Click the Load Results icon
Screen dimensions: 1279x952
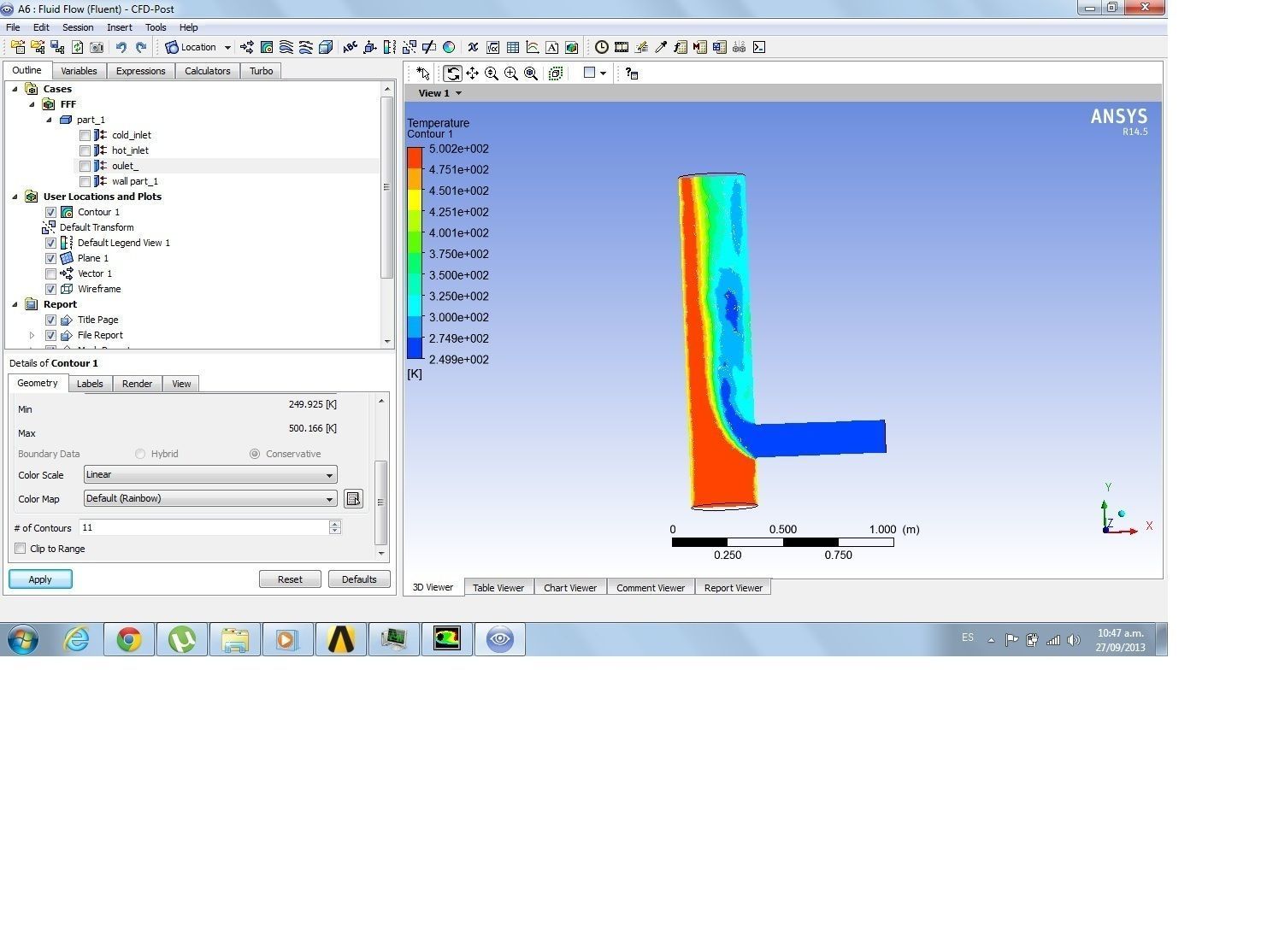18,47
